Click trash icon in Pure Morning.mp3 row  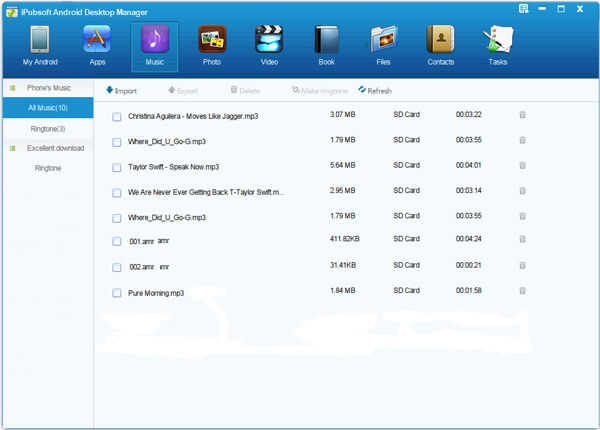click(522, 291)
